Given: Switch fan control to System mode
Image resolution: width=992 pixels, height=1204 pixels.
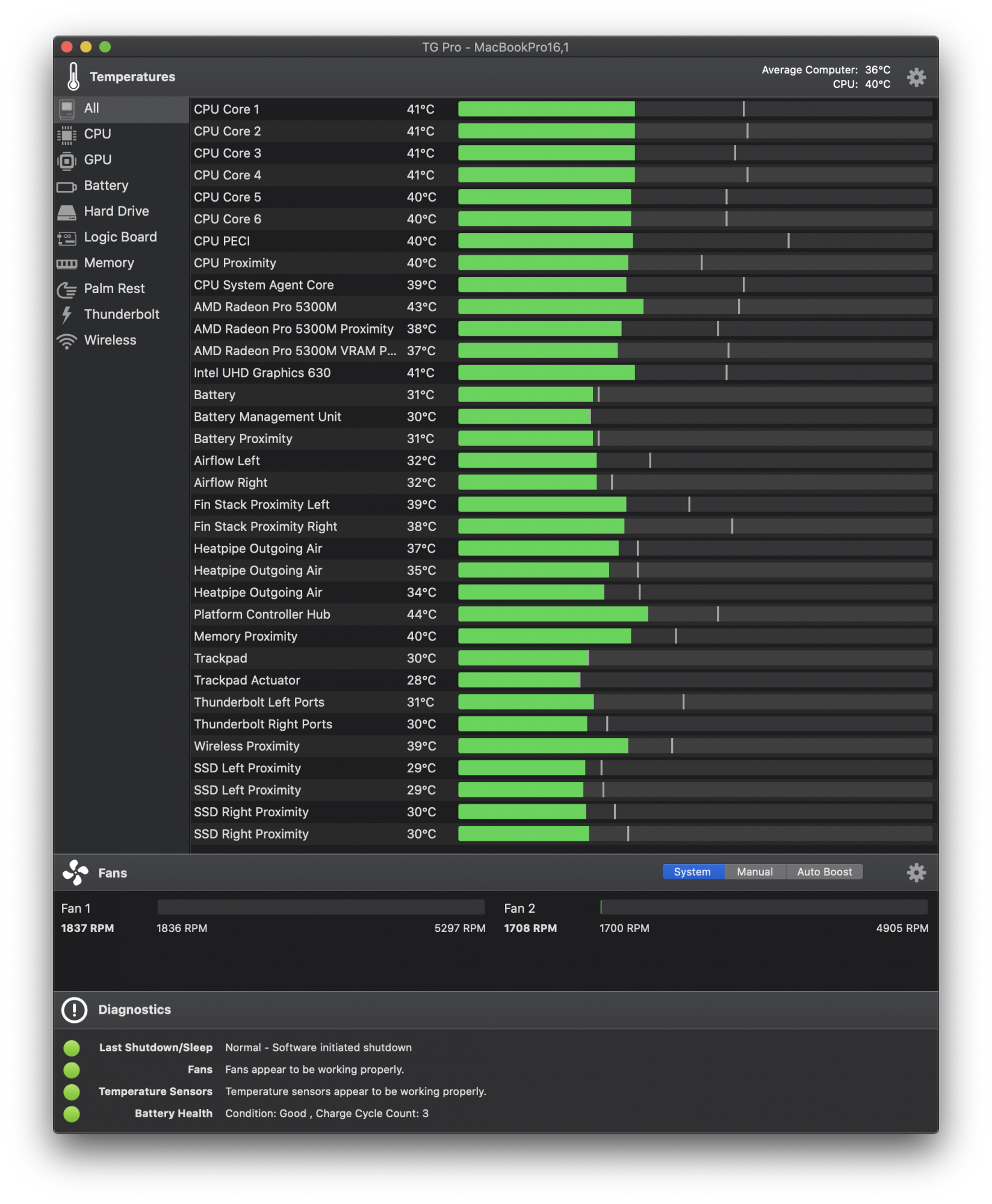Looking at the screenshot, I should click(x=692, y=872).
